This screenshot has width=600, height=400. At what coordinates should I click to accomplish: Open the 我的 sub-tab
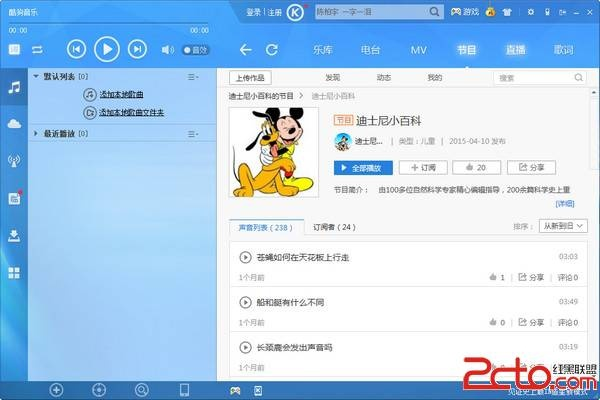(435, 78)
